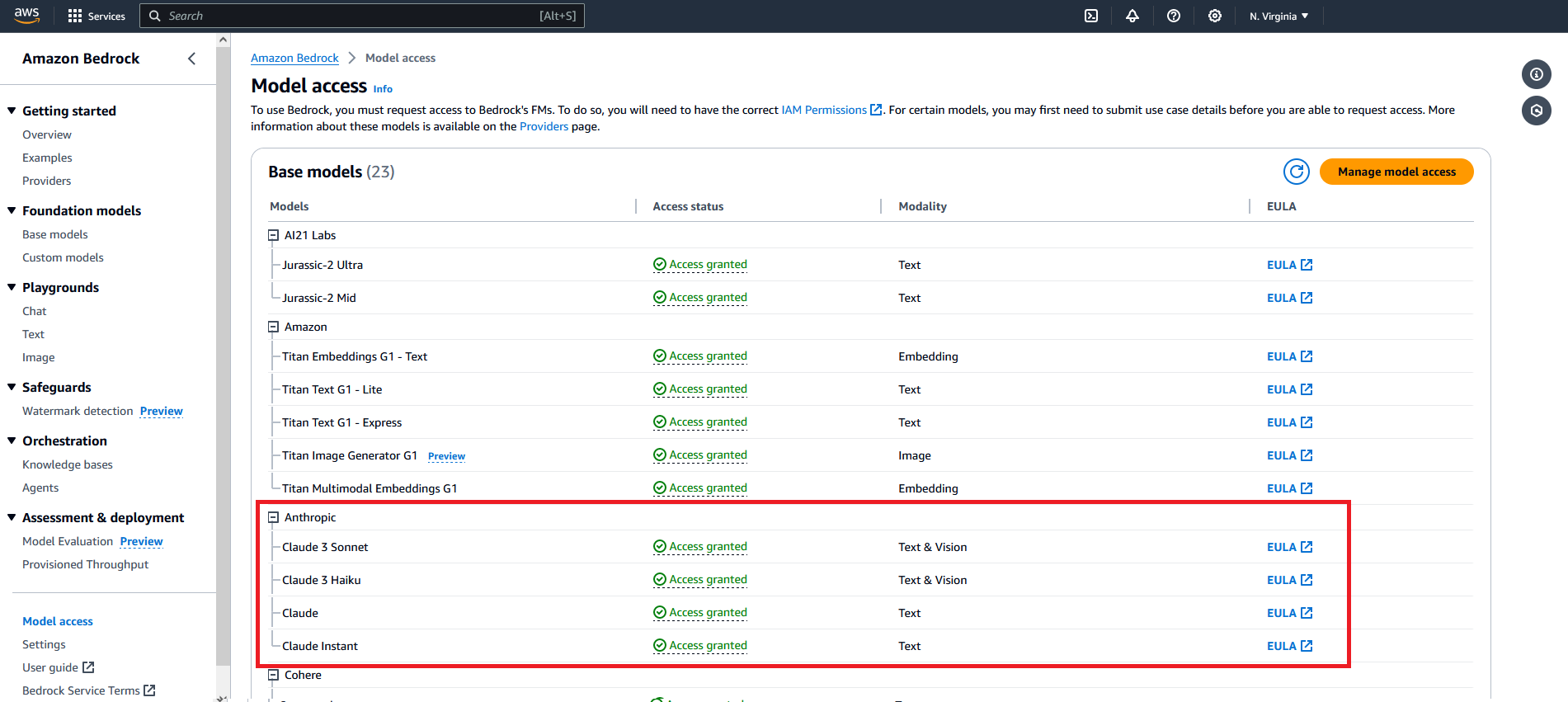
Task: Collapse the Cohere model group
Action: coord(273,675)
